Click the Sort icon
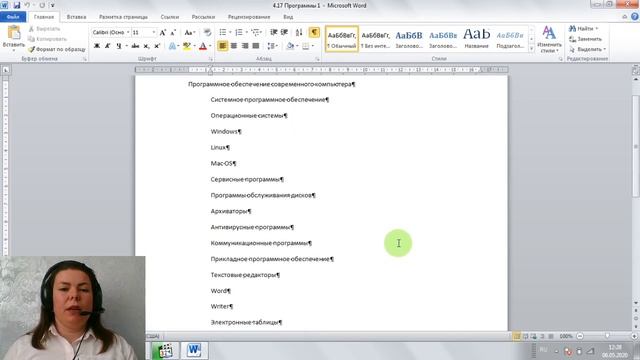 (299, 32)
